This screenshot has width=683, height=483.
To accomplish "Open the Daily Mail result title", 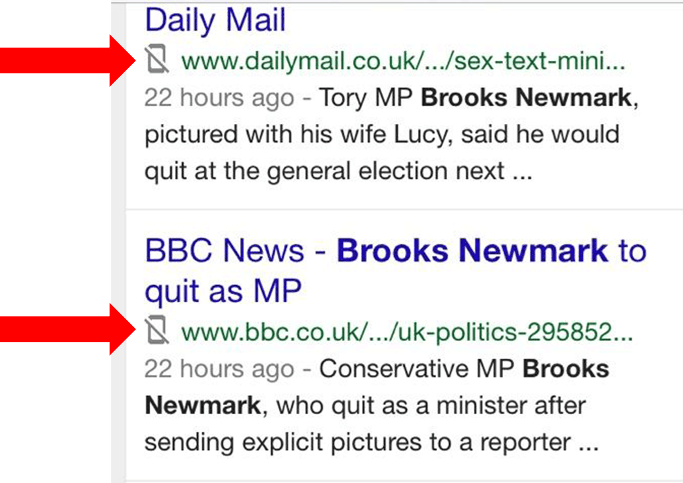I will pyautogui.click(x=215, y=19).
